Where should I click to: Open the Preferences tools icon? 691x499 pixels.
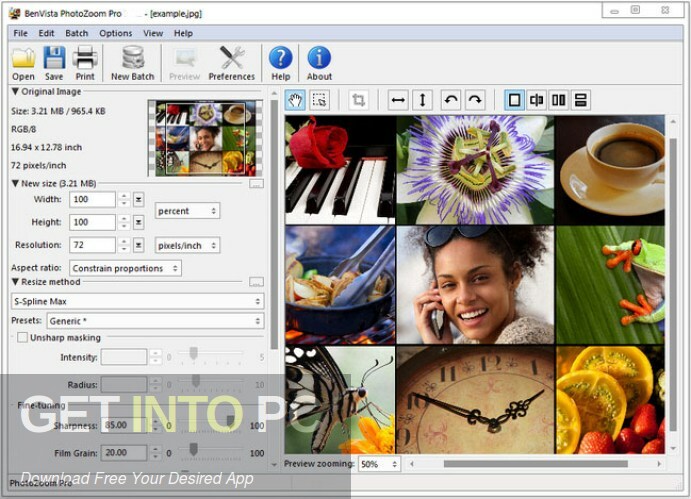coord(232,63)
